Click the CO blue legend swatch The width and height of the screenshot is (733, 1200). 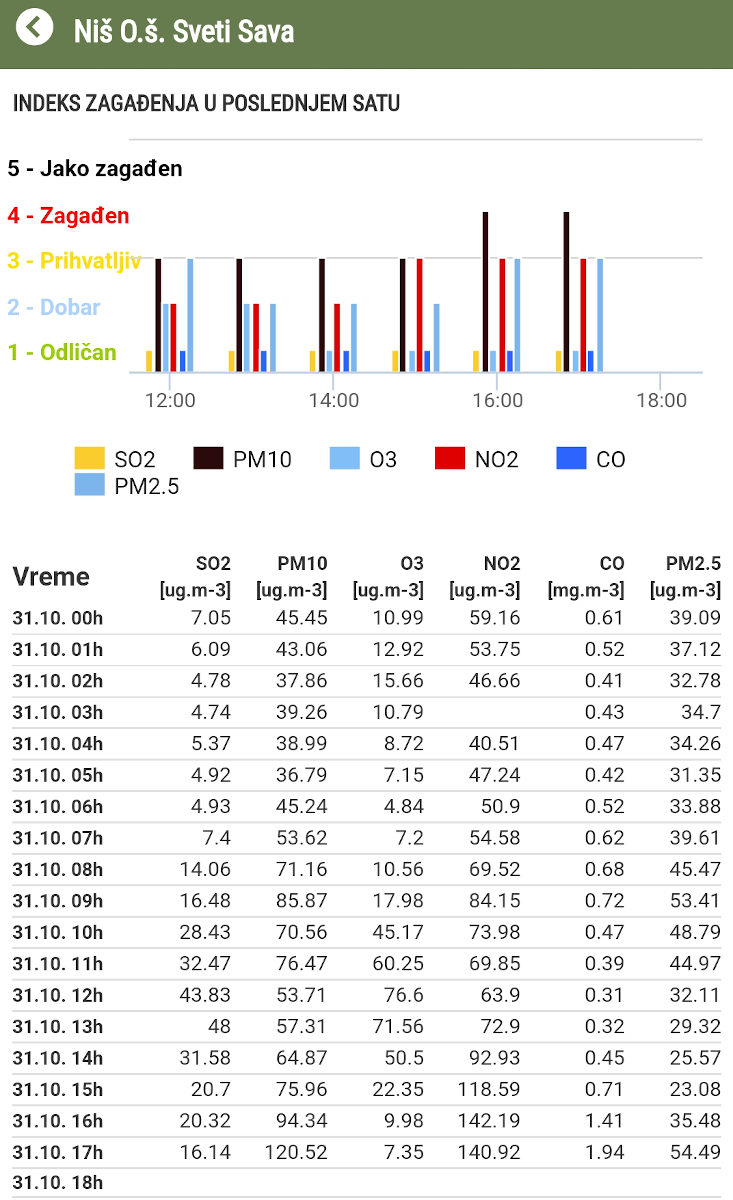[571, 459]
